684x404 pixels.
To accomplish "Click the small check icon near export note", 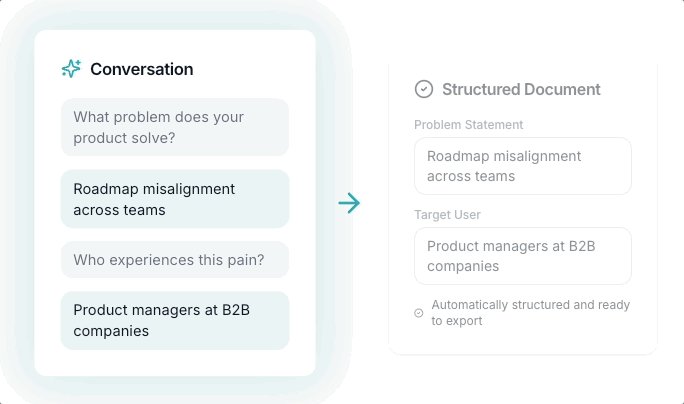I will click(419, 313).
